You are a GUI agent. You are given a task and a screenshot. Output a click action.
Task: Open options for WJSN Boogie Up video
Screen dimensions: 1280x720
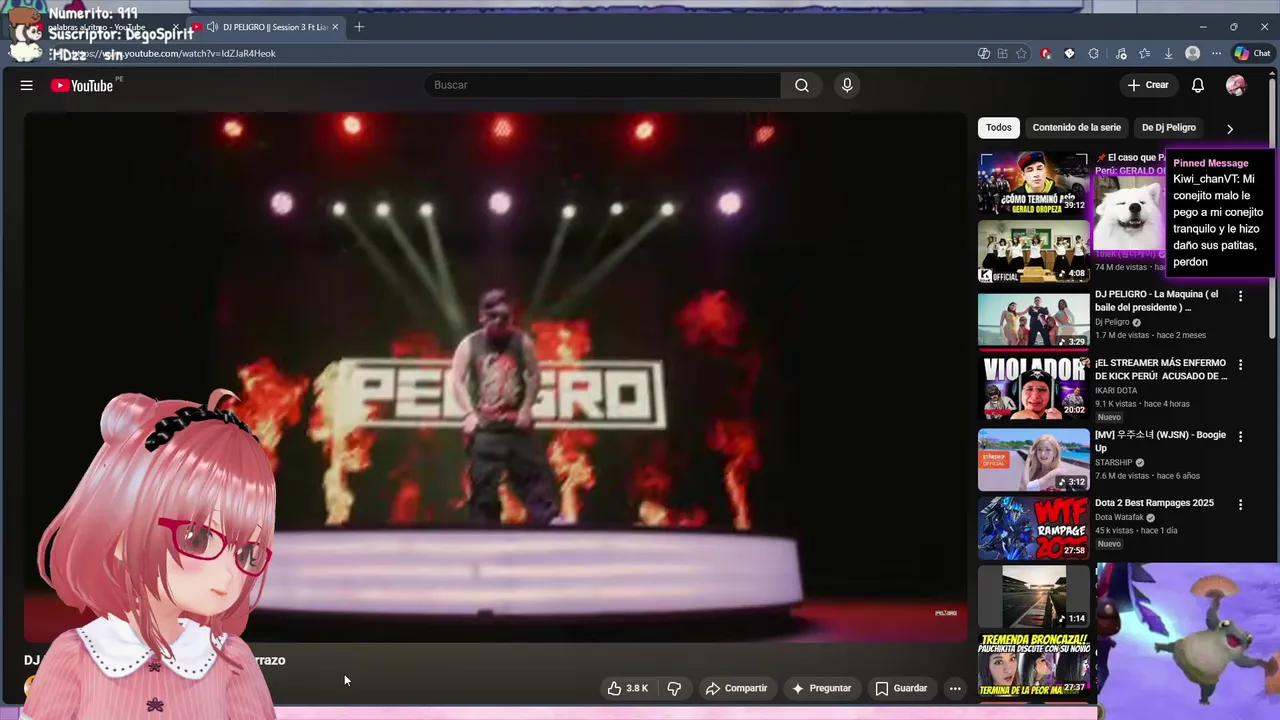(1240, 437)
